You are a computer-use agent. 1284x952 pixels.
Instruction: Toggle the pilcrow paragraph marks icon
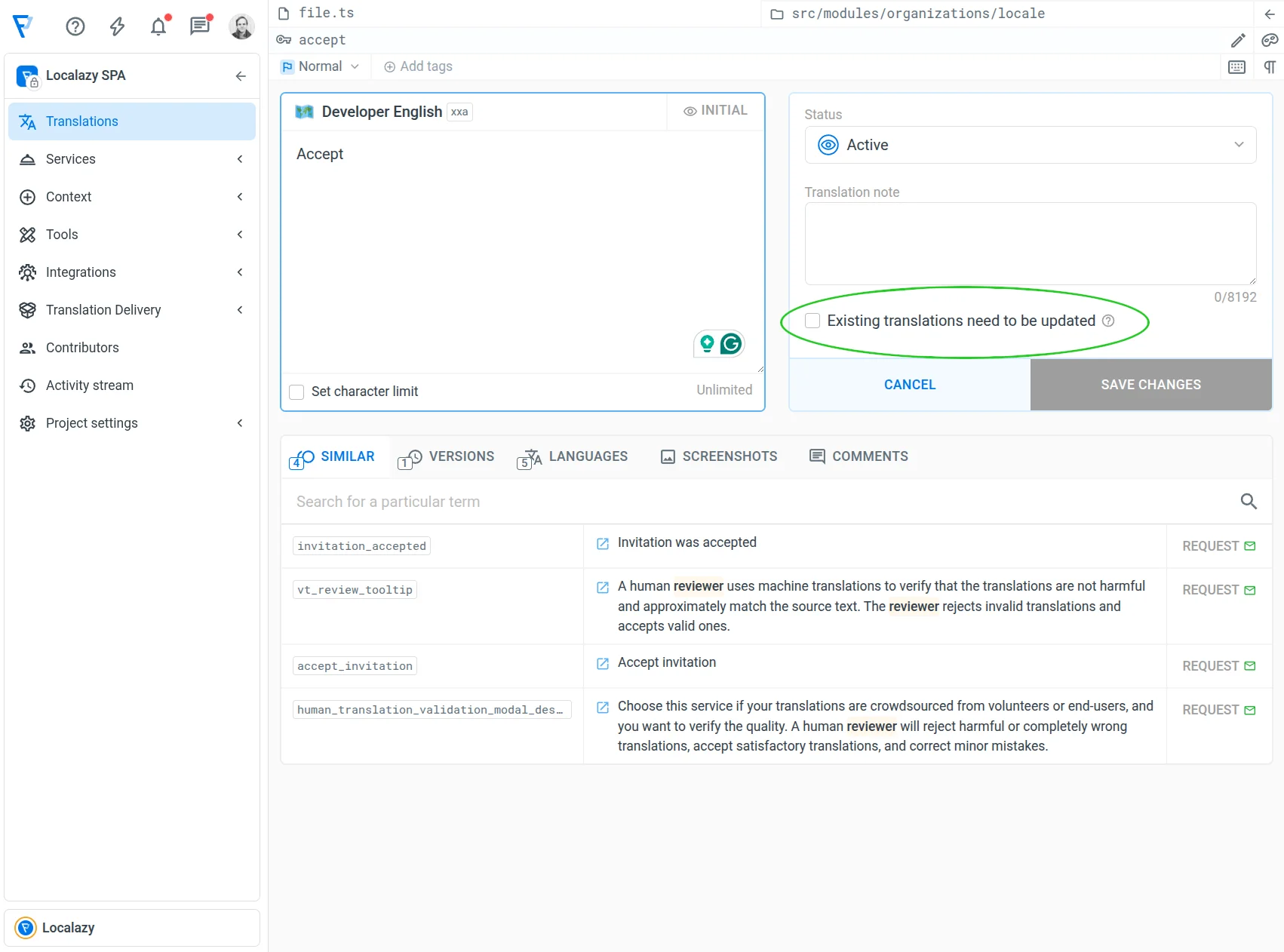coord(1270,67)
